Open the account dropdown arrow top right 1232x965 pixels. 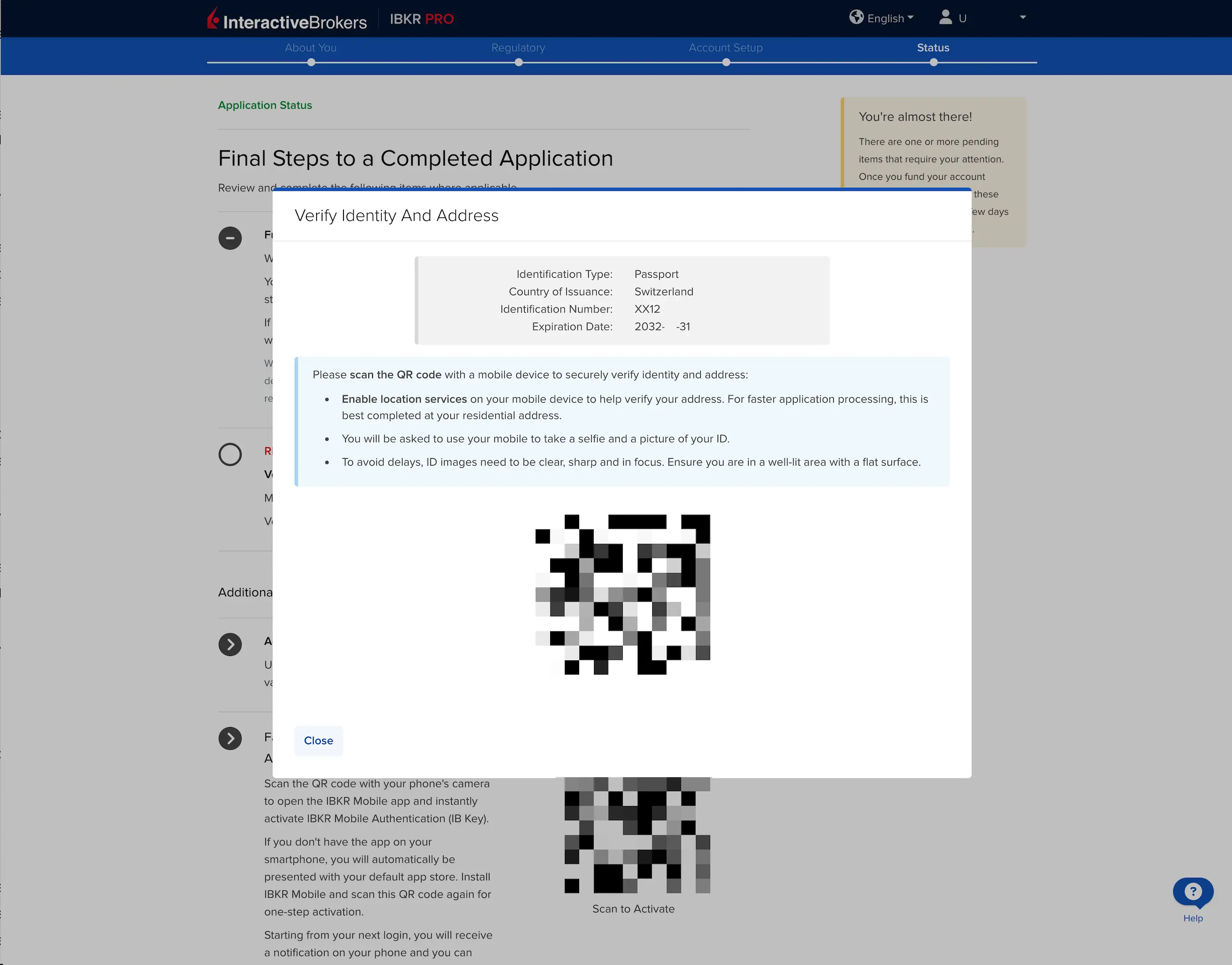coord(1022,18)
